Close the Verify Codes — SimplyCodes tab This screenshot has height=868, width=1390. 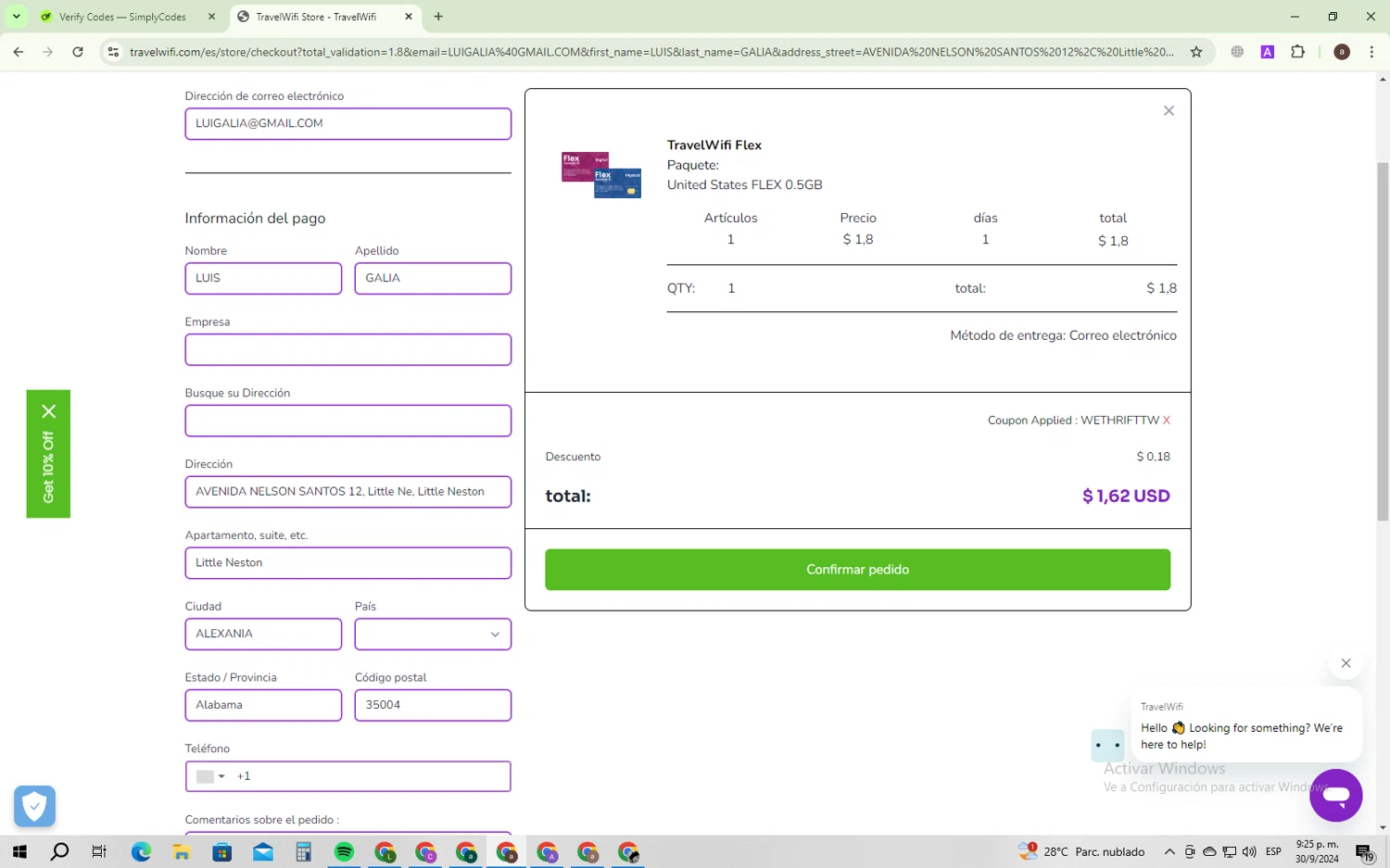pos(211,17)
